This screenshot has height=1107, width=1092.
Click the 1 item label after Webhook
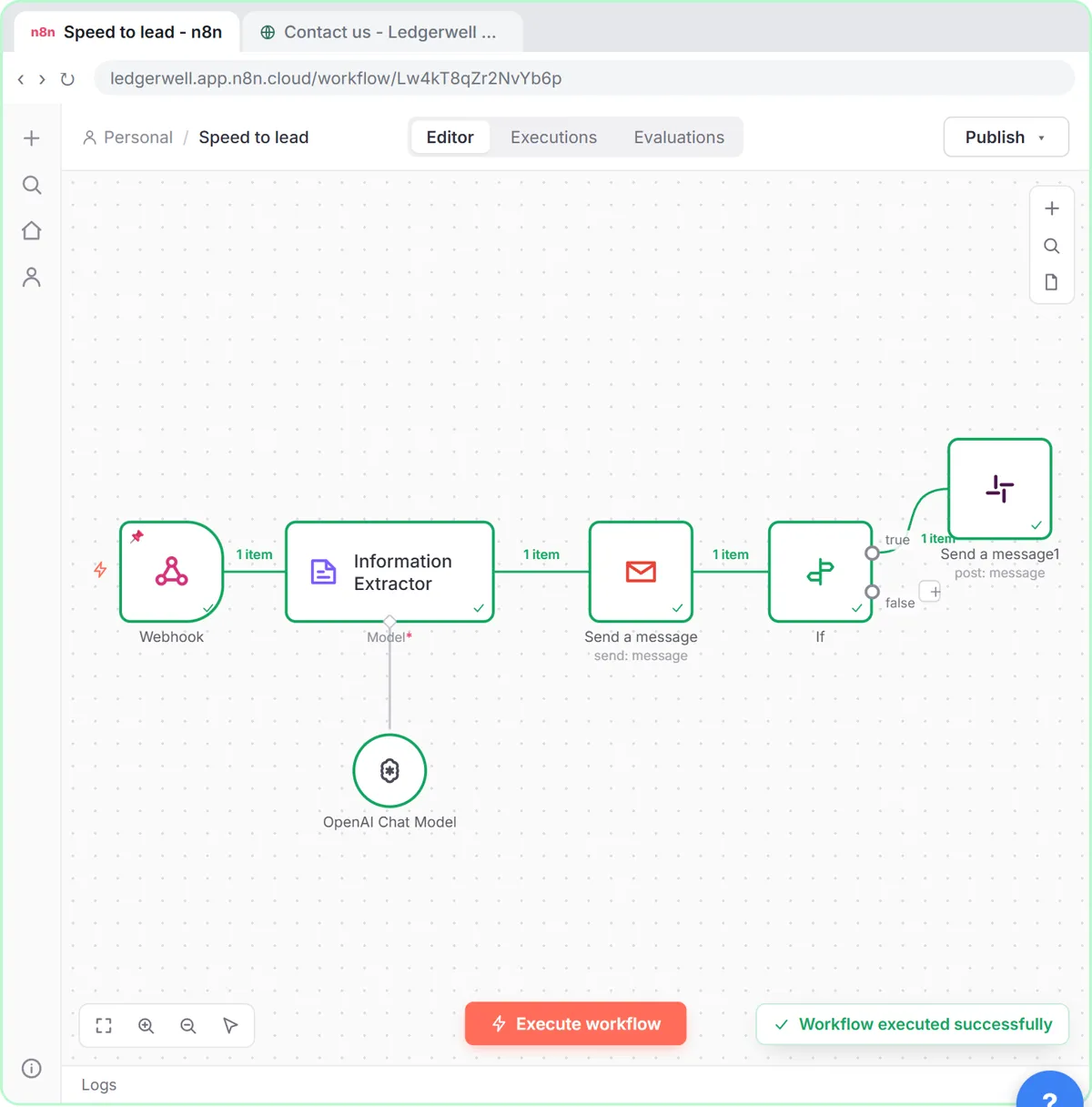[254, 554]
